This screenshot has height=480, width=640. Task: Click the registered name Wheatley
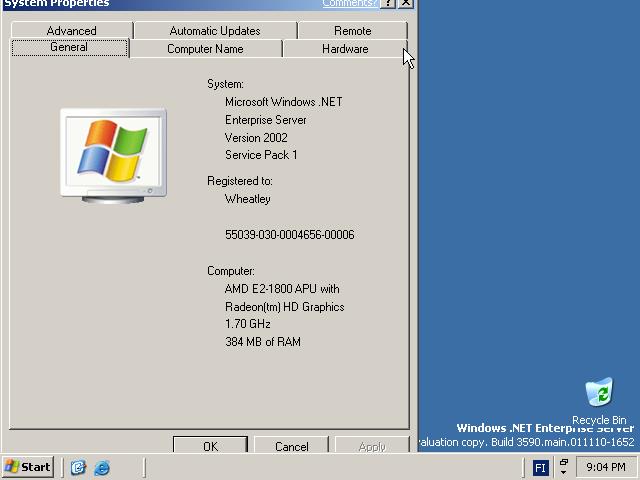pyautogui.click(x=247, y=199)
